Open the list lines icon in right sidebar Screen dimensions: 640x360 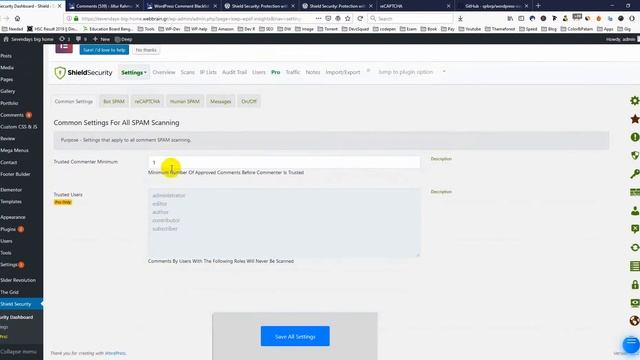click(x=635, y=266)
